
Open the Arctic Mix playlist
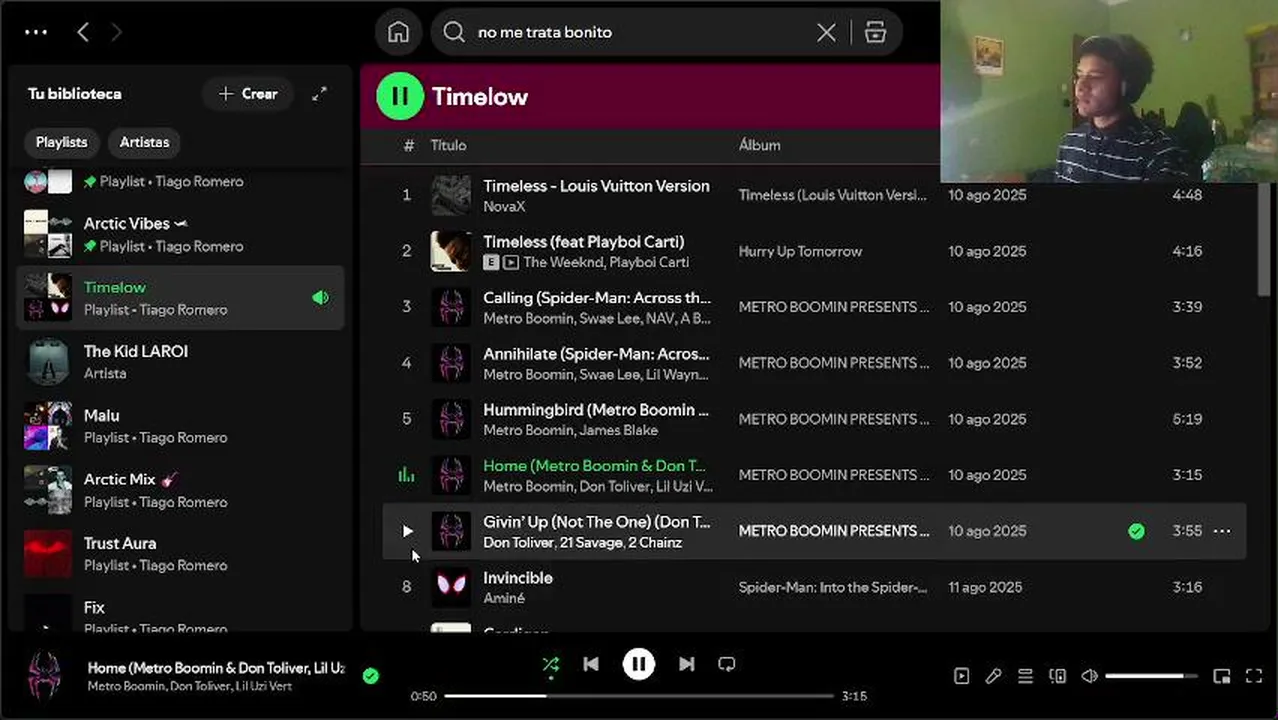(181, 490)
